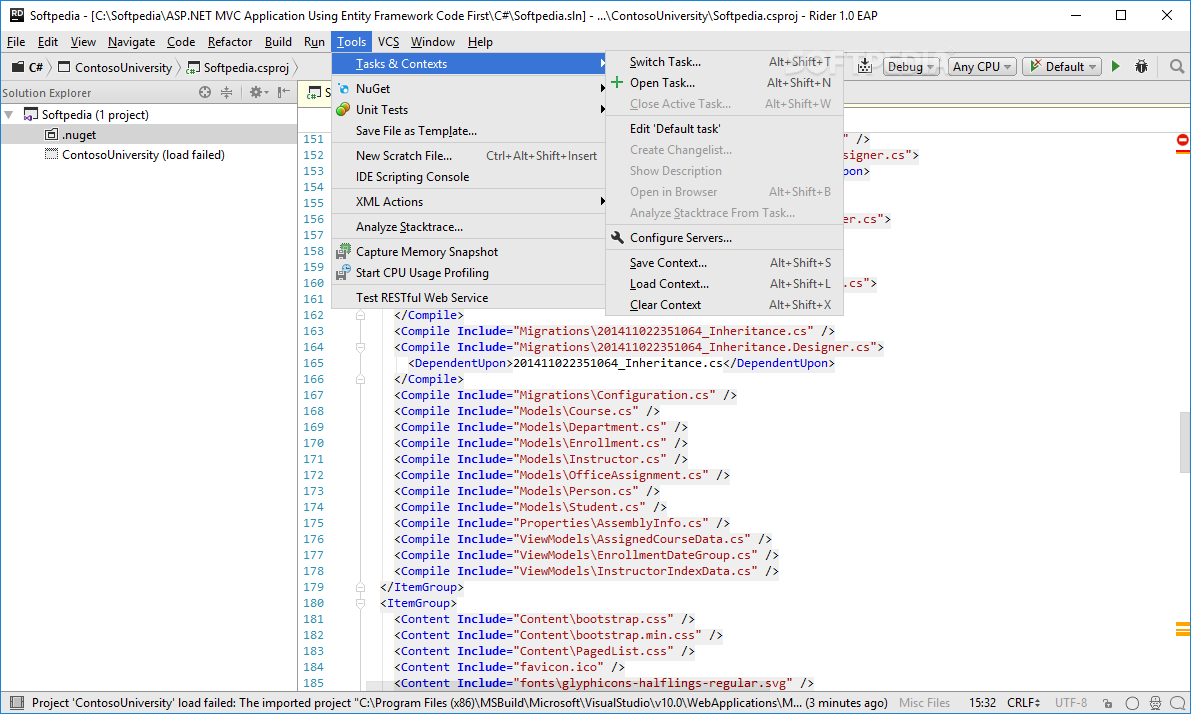The image size is (1191, 714).
Task: Open the File menu
Action: coord(16,42)
